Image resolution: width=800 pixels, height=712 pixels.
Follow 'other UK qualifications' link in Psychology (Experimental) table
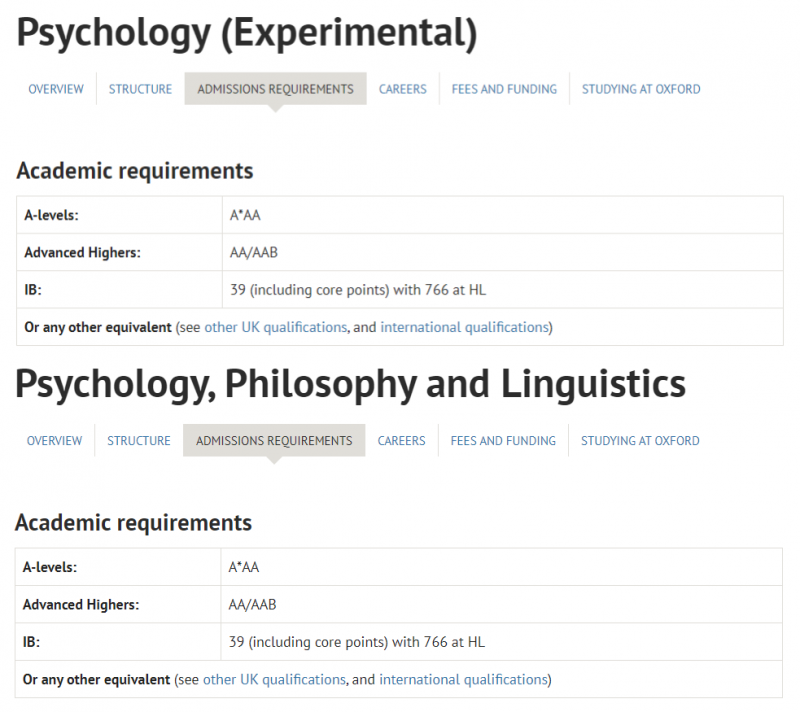pos(276,327)
